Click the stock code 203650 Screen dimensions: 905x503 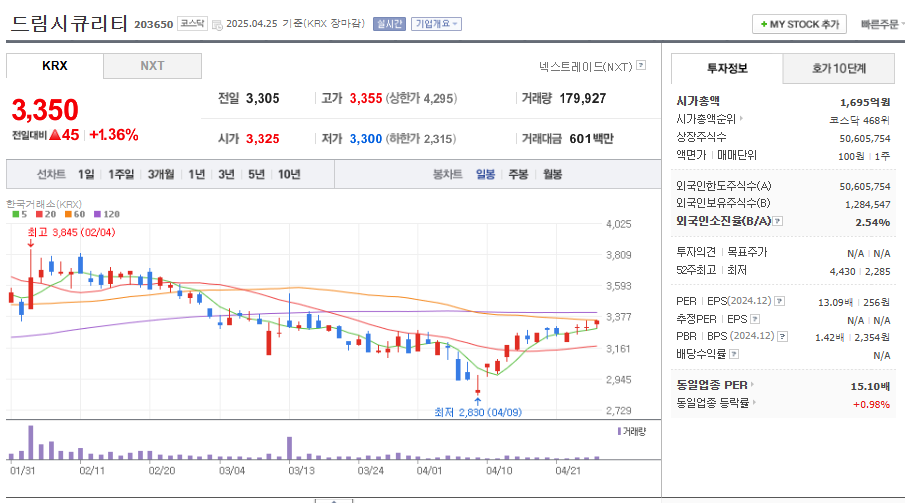click(x=154, y=24)
